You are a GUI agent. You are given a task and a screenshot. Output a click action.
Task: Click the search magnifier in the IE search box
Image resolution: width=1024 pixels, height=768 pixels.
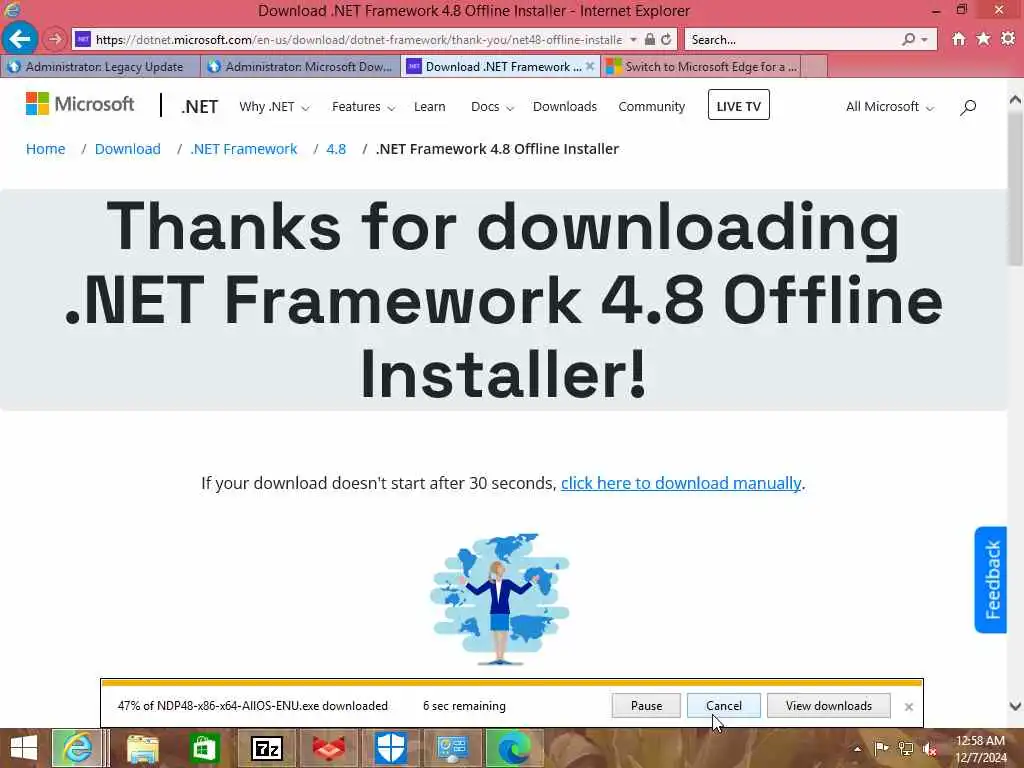[908, 39]
